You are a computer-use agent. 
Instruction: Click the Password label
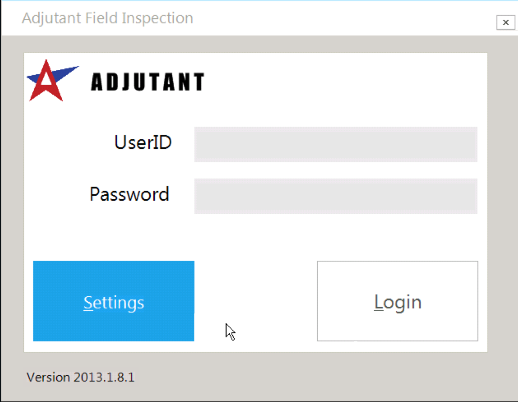tap(129, 194)
